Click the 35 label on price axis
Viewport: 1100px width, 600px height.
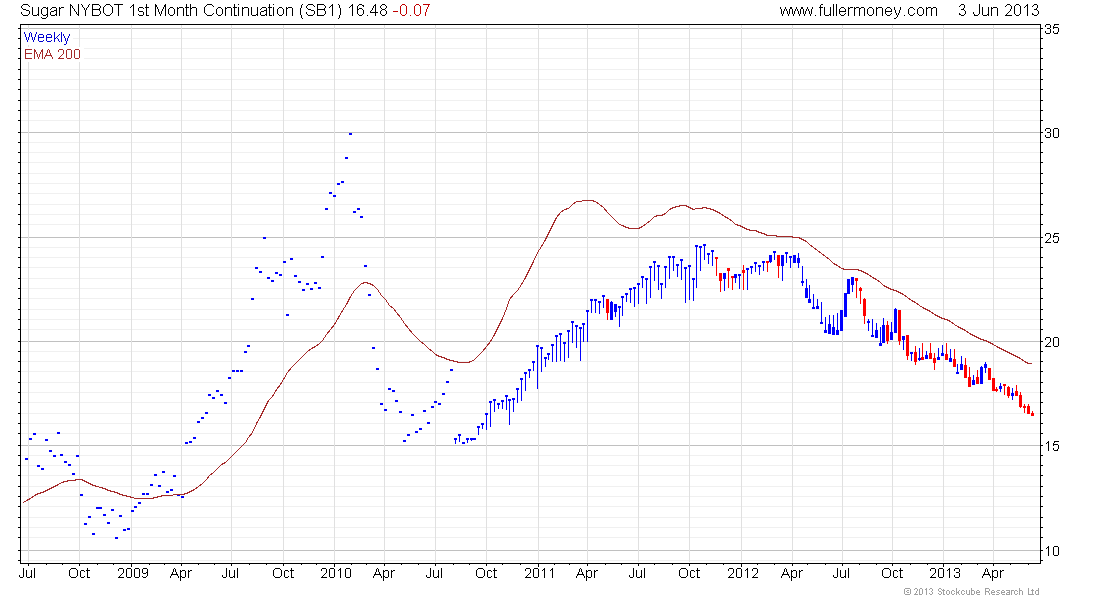click(x=1052, y=29)
